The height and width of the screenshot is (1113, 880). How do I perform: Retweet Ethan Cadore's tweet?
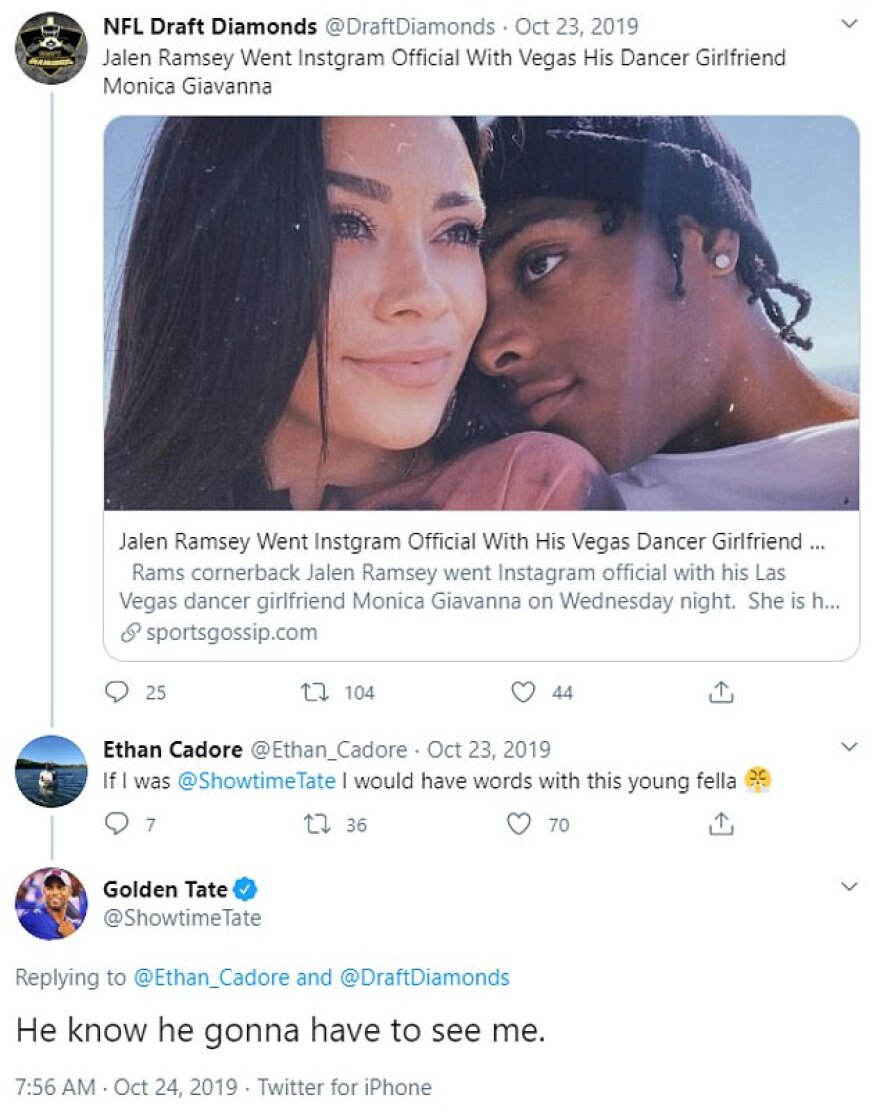[x=313, y=824]
